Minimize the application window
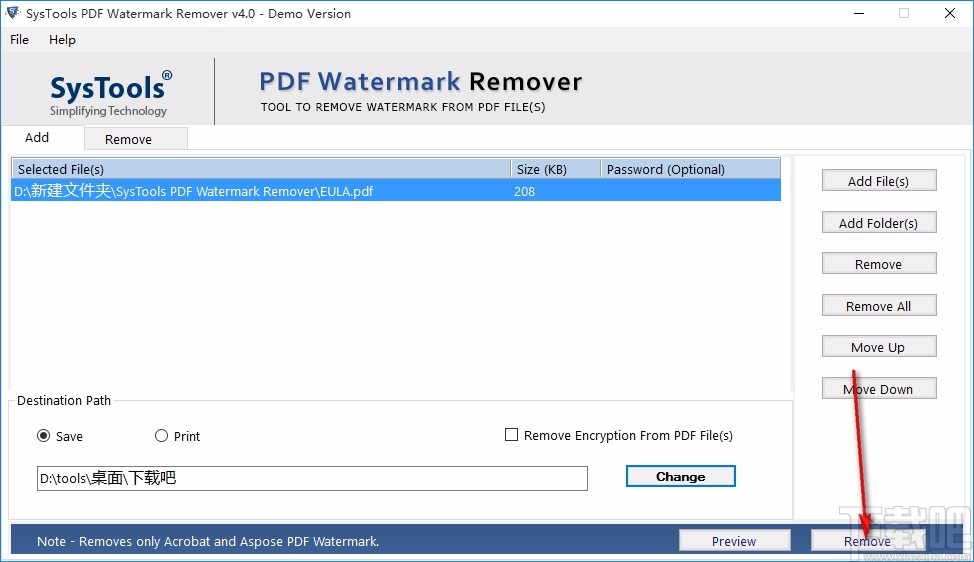 coord(859,13)
